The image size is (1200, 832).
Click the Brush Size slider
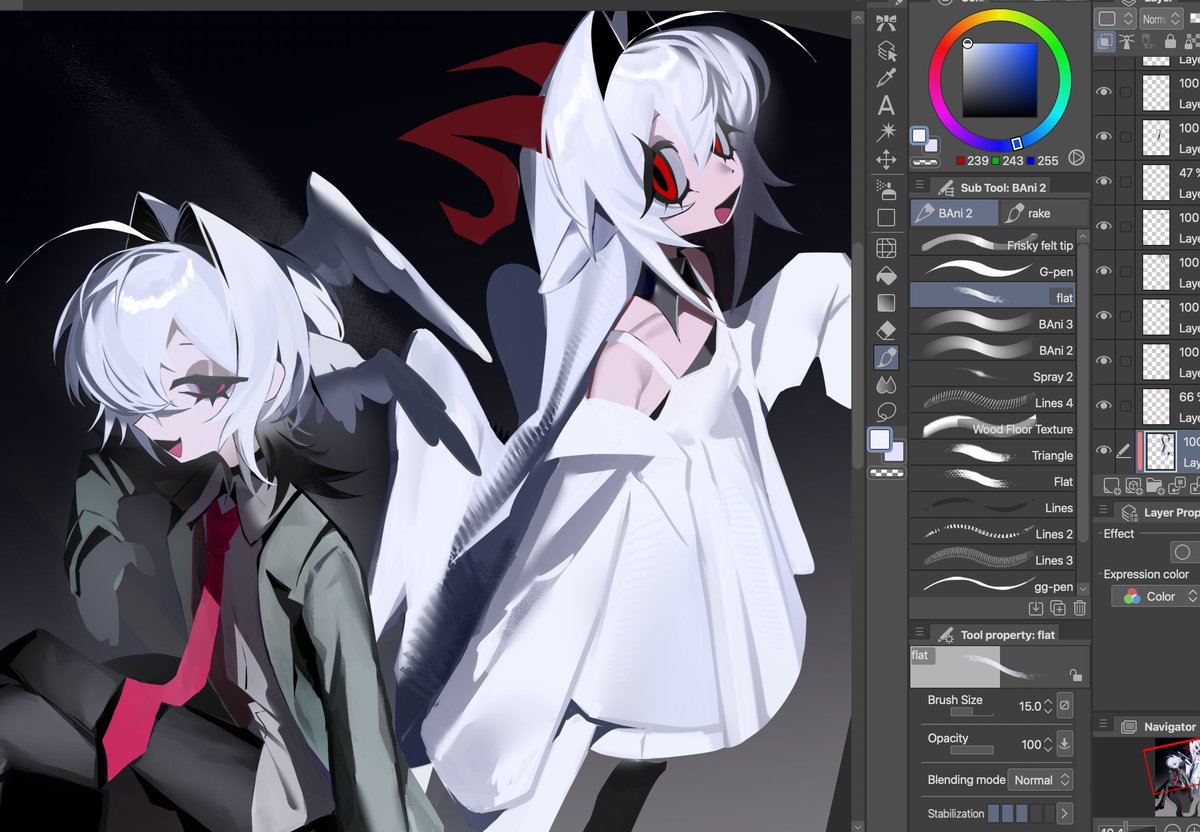point(971,713)
